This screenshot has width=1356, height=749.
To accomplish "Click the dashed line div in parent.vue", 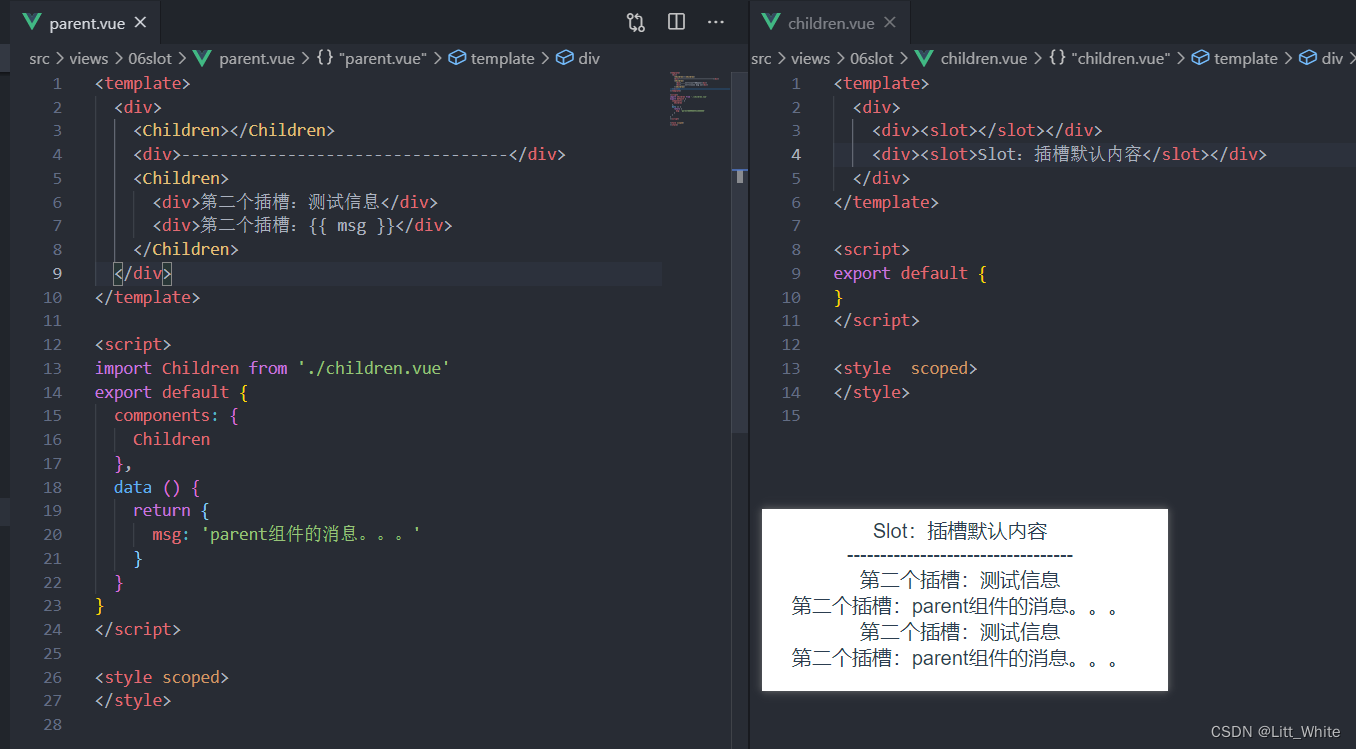I will tap(350, 154).
